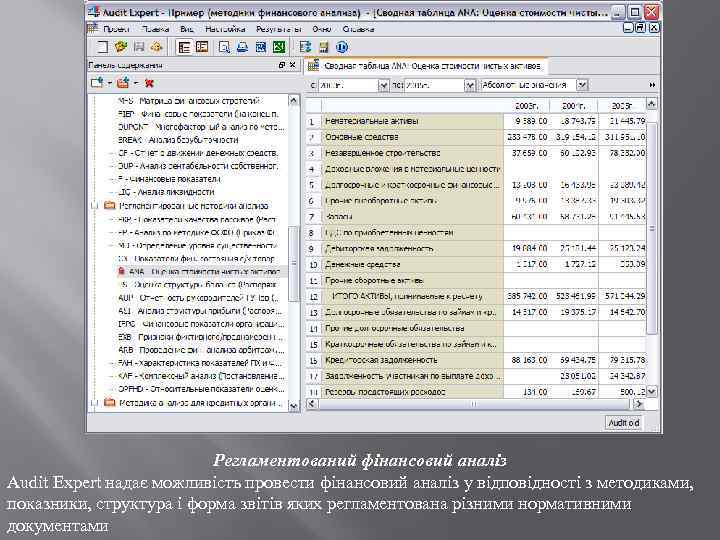
Task: Click the Основные средства row label
Action: pos(361,137)
